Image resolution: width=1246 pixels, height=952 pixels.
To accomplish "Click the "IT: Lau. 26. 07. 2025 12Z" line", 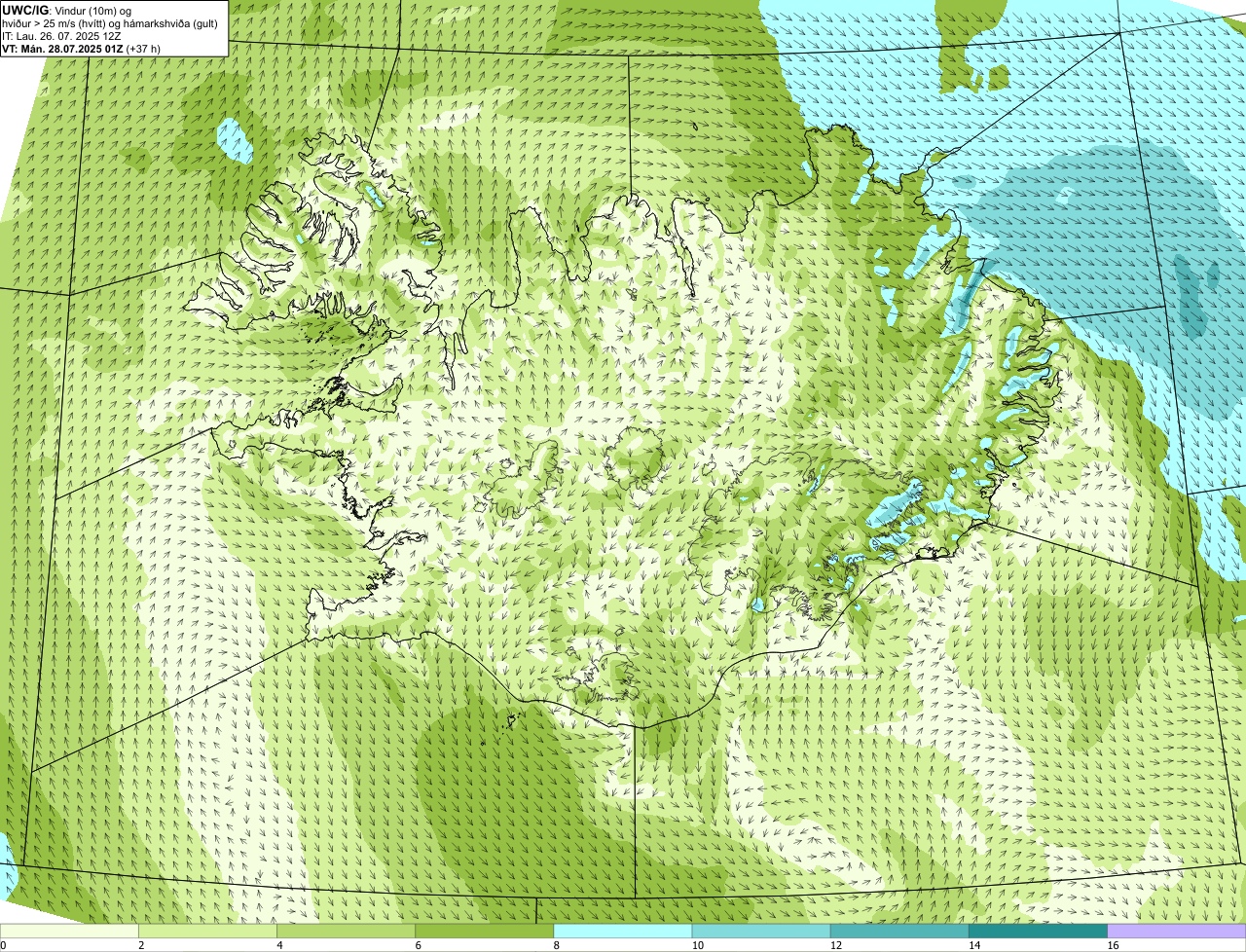I will click(x=61, y=36).
